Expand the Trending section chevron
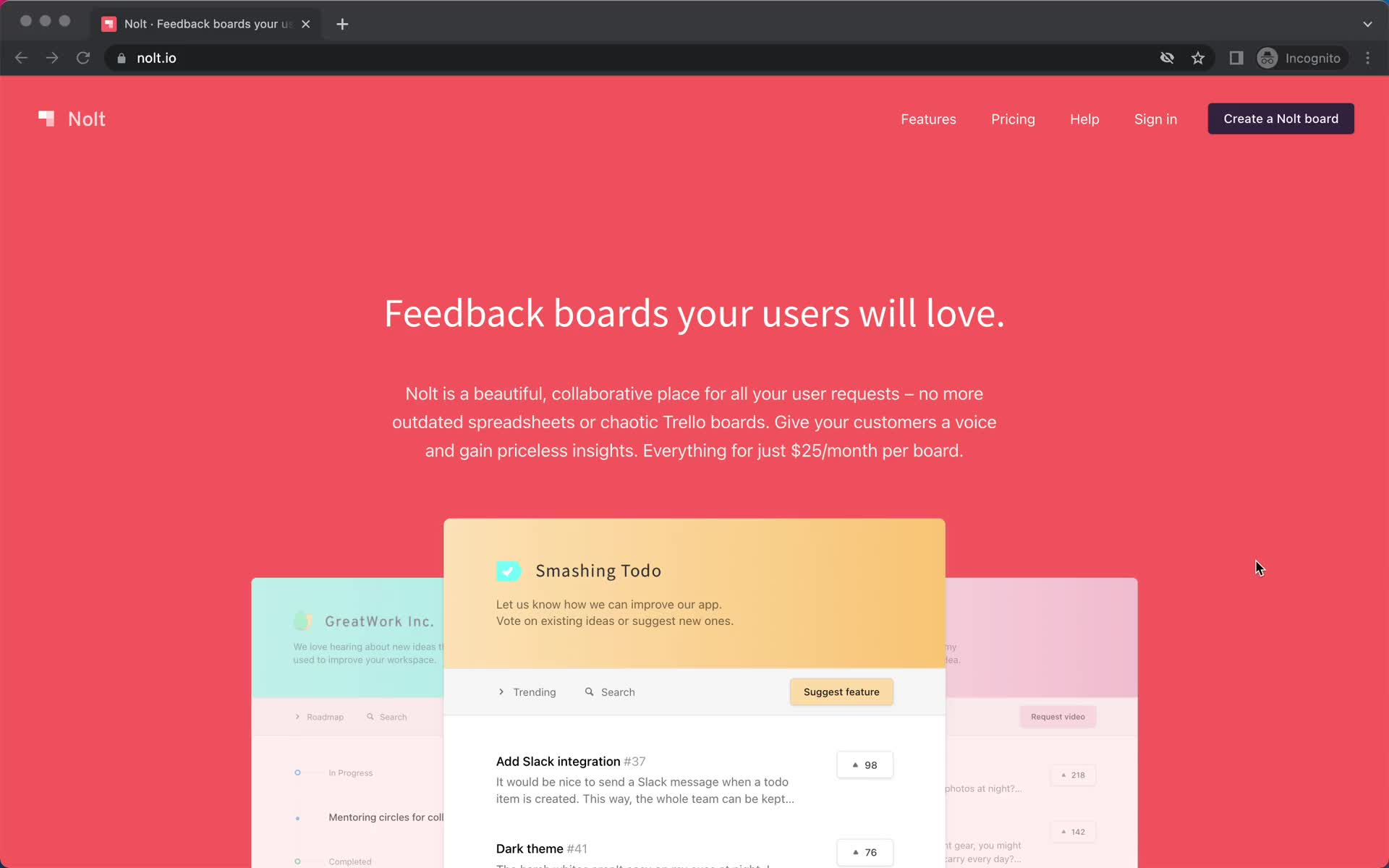This screenshot has height=868, width=1389. (502, 691)
